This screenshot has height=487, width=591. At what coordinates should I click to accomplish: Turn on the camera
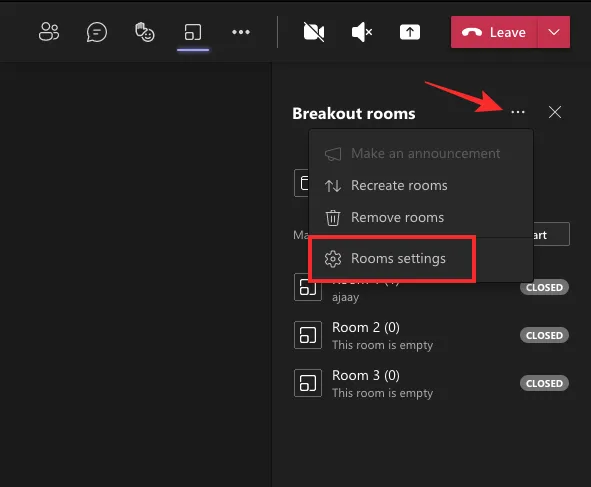[x=314, y=32]
